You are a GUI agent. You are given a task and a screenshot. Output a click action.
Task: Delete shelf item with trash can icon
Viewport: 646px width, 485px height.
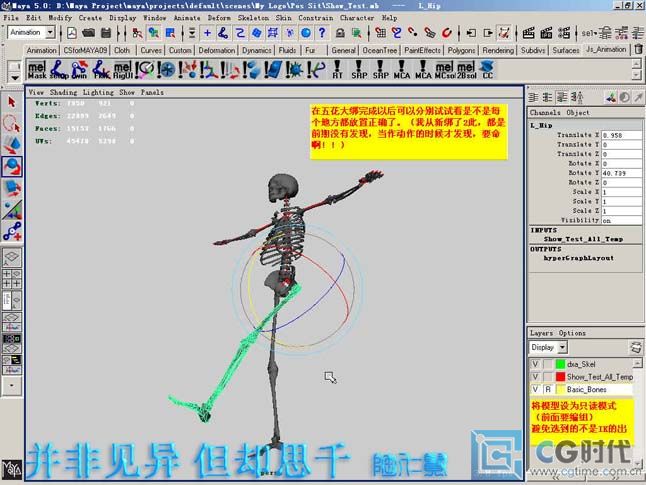click(639, 49)
